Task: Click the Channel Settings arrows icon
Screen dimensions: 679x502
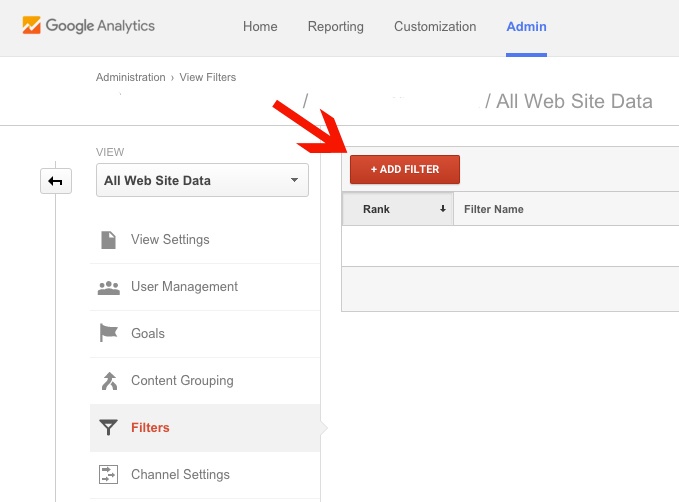Action: point(108,475)
